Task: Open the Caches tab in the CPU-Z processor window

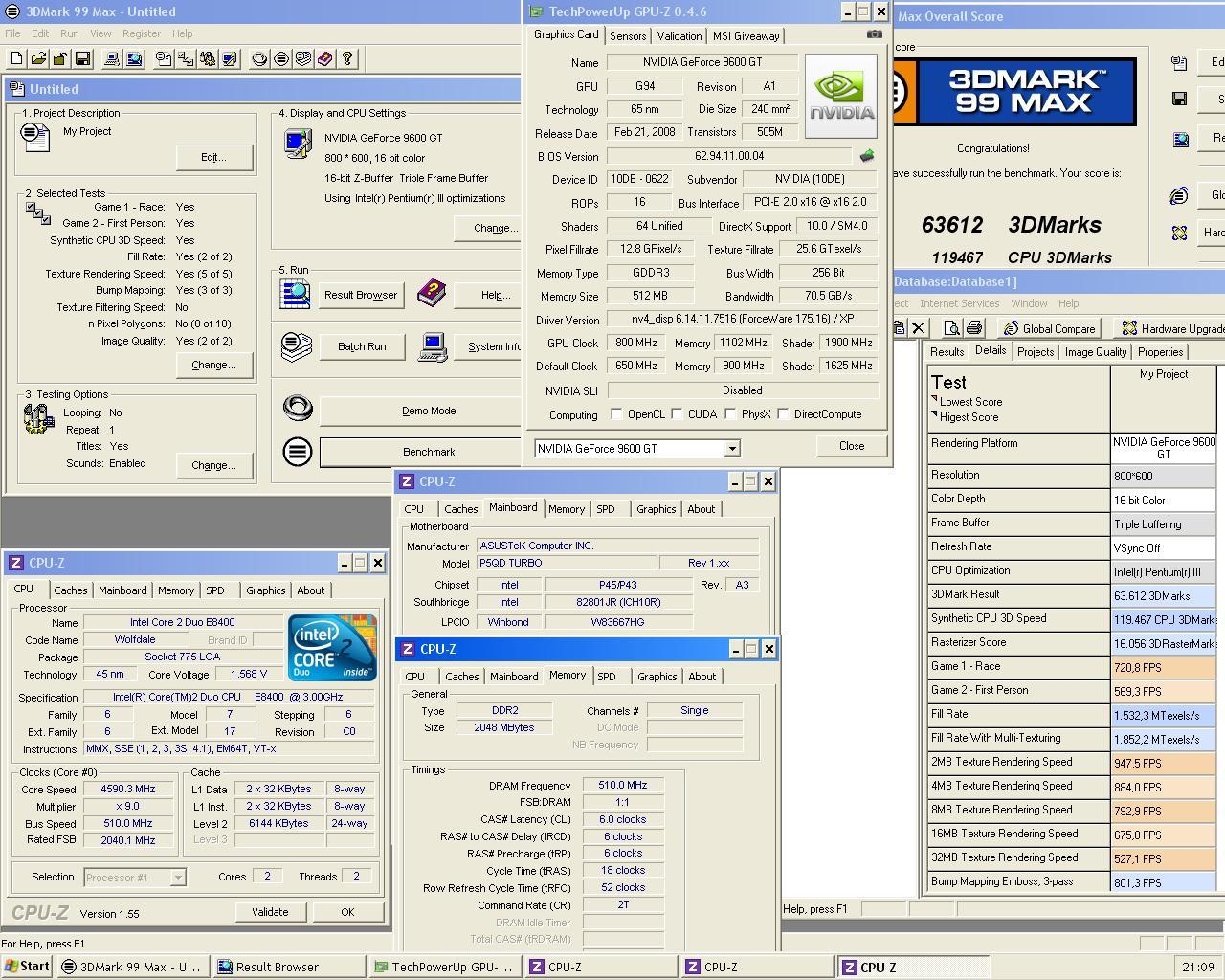Action: click(x=70, y=590)
